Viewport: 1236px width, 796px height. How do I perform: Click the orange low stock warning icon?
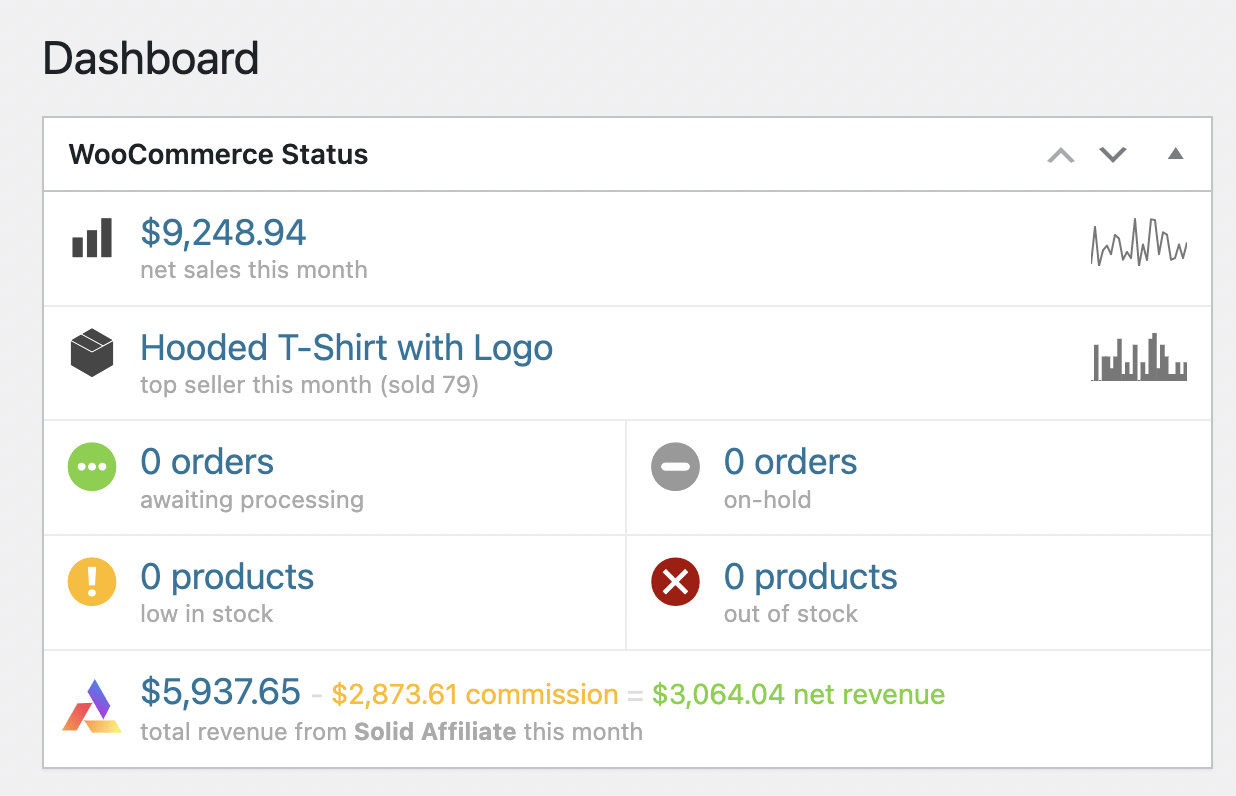[93, 581]
